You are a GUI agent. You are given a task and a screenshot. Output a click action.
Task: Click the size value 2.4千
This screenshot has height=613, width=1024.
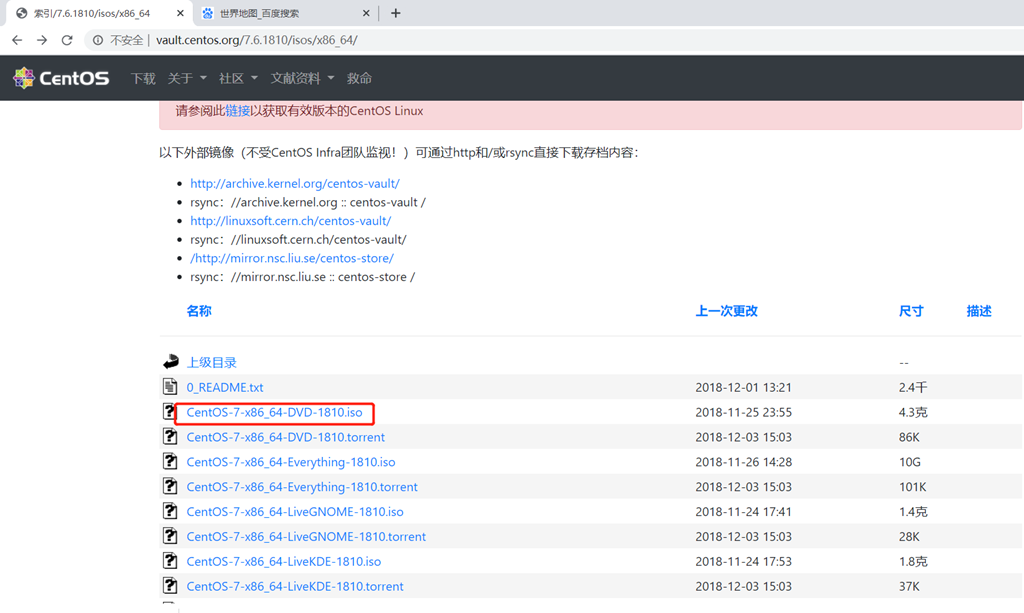pyautogui.click(x=913, y=387)
